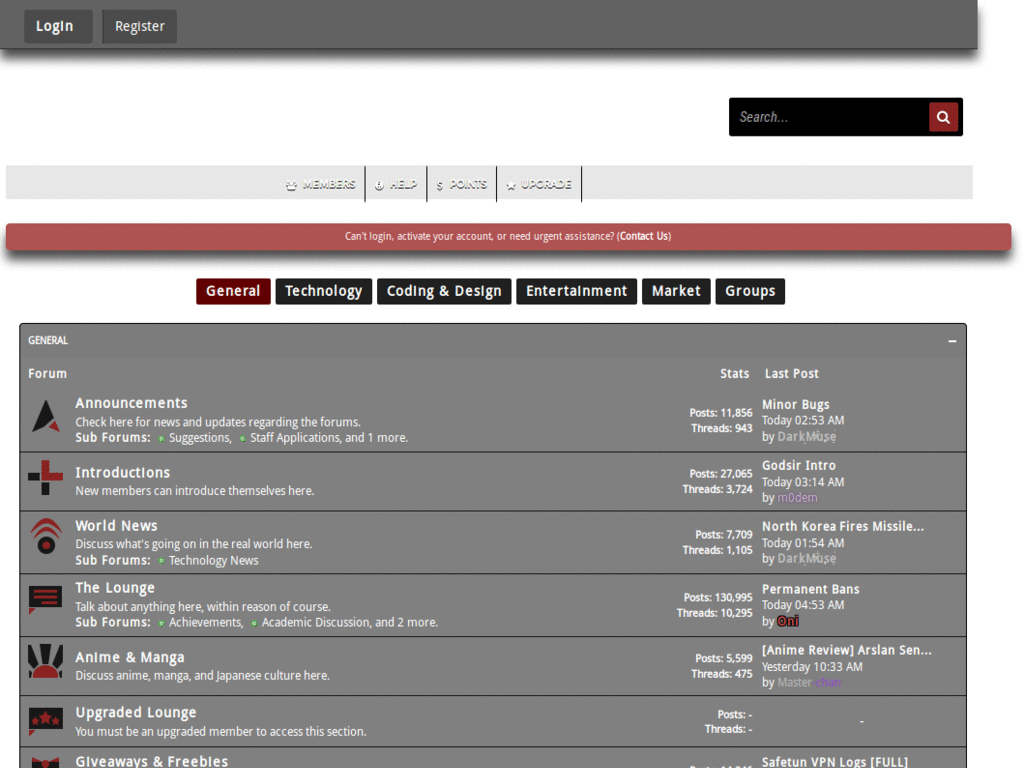1024x768 pixels.
Task: Open the Minor Bugs last post
Action: (795, 404)
